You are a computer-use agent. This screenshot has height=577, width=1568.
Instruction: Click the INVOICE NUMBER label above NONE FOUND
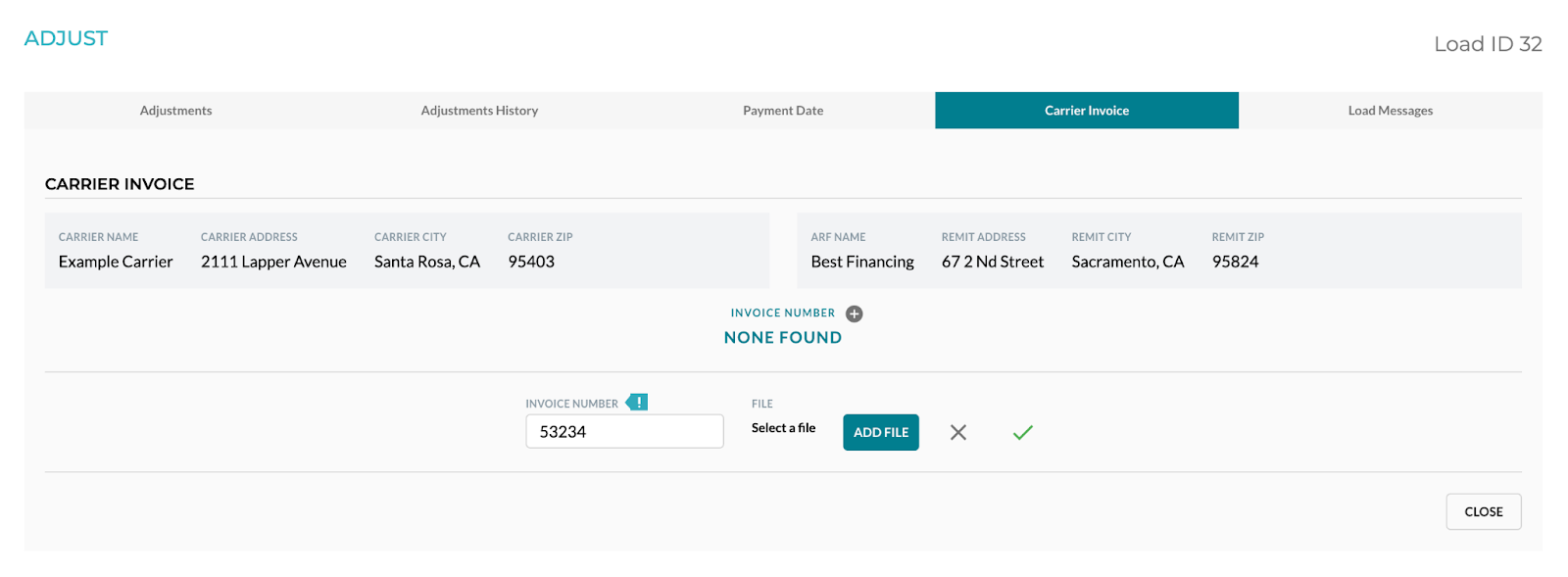(783, 313)
